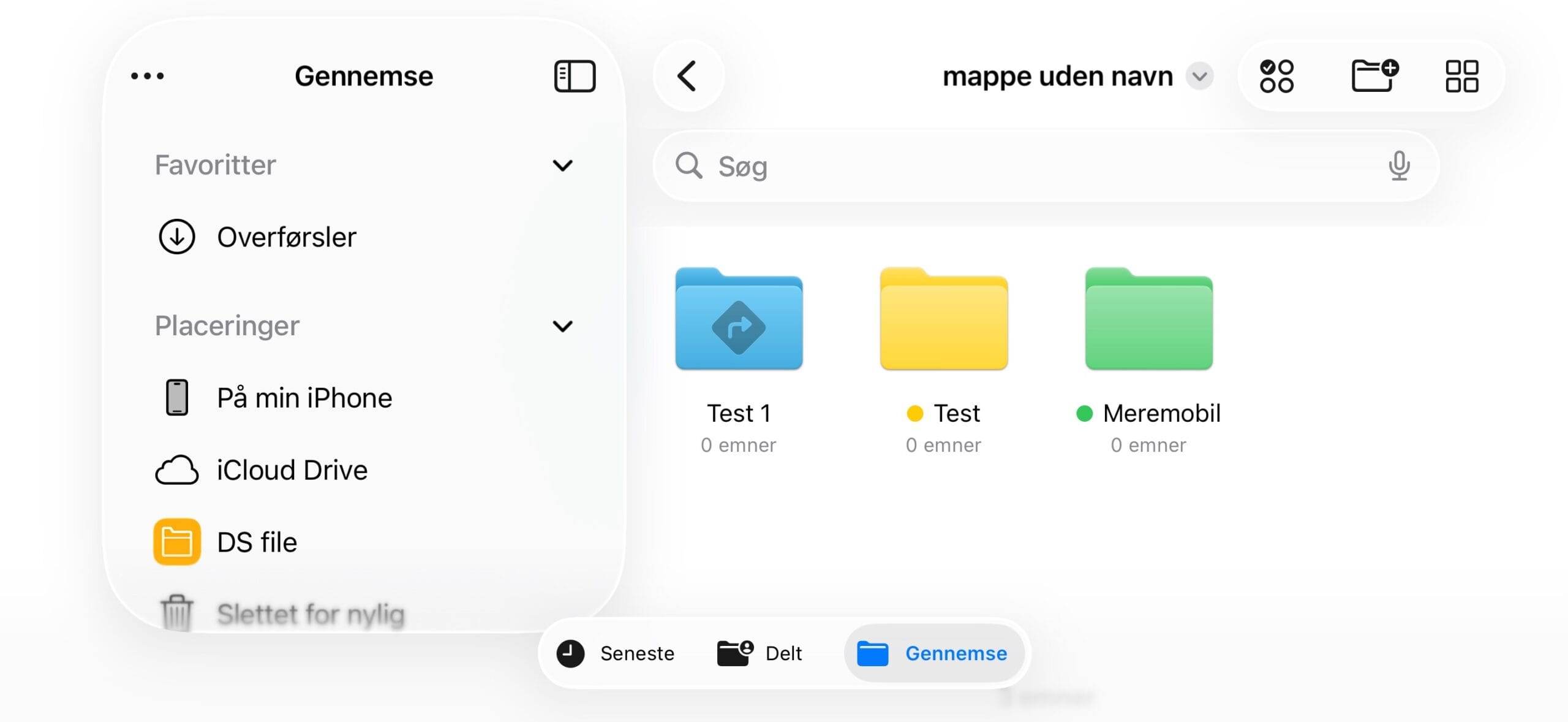The width and height of the screenshot is (1568, 722).
Task: Click the Favoritter section heading
Action: click(x=215, y=165)
